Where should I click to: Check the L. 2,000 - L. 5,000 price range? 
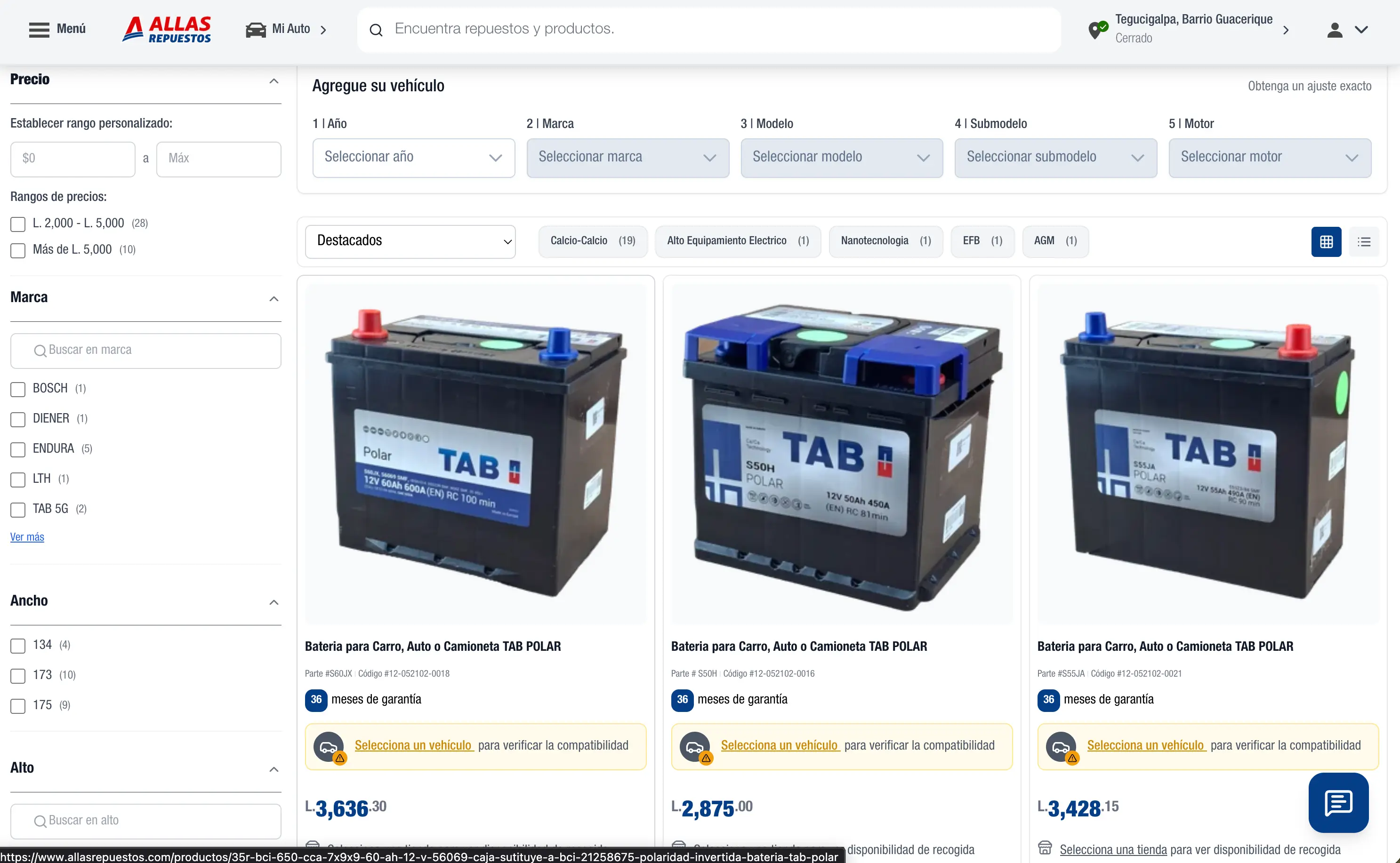click(x=18, y=224)
